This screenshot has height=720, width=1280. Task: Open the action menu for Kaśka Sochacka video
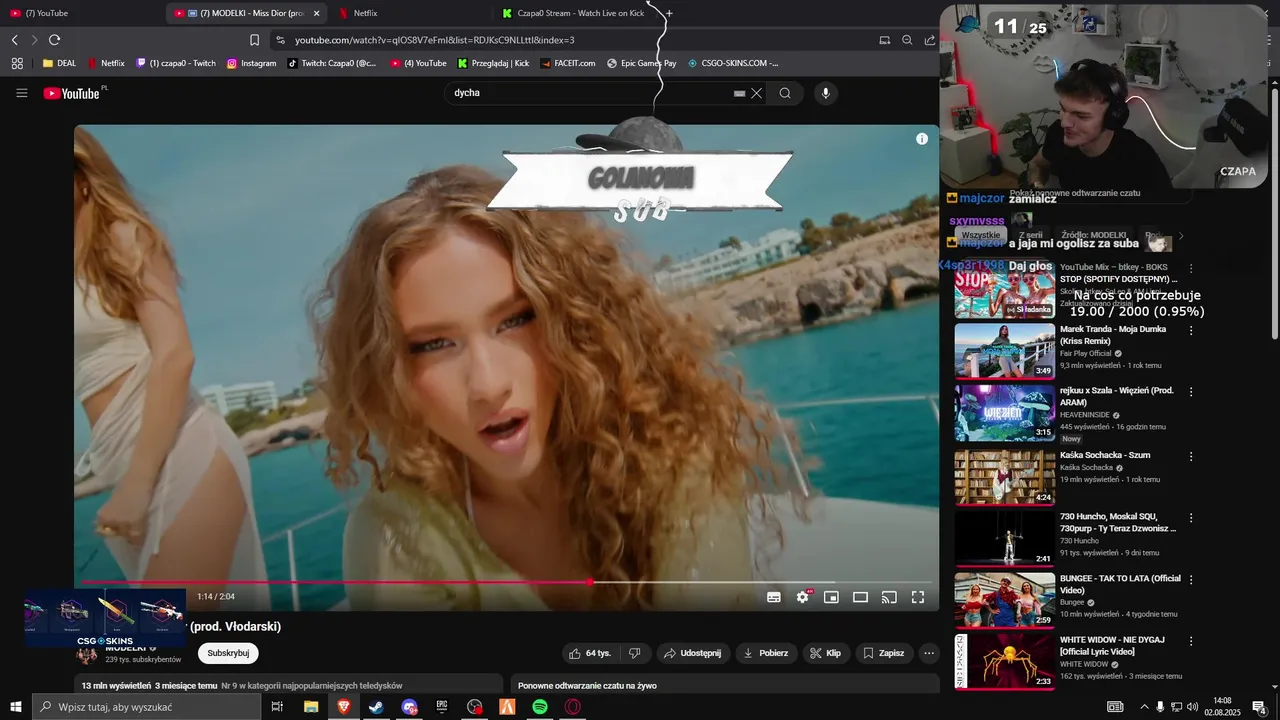tap(1191, 456)
